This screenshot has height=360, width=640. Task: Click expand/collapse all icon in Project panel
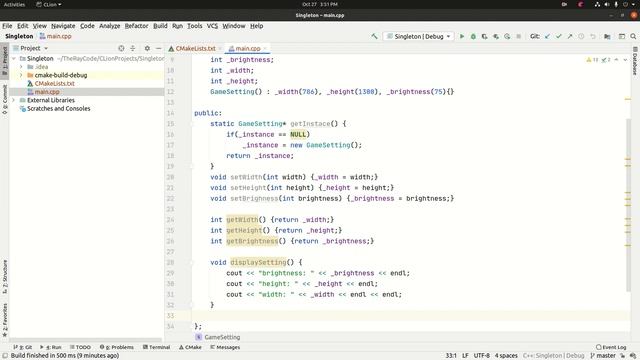coord(133,48)
